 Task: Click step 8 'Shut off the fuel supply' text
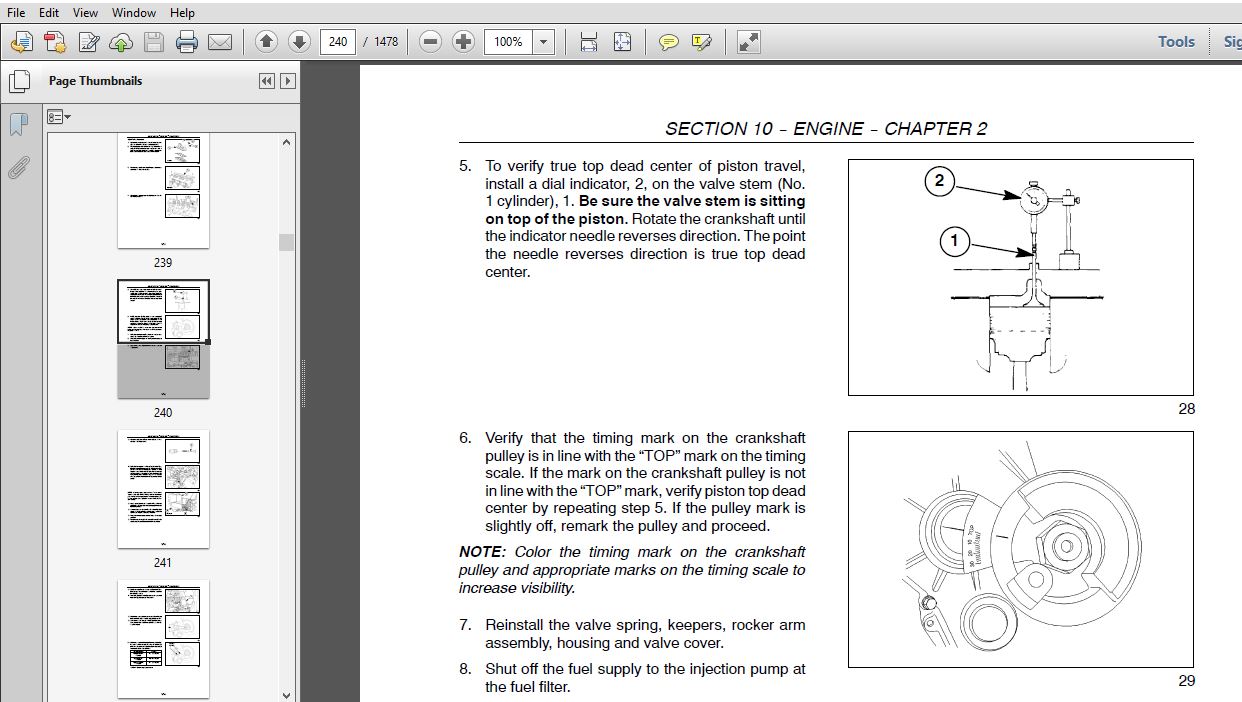click(645, 678)
